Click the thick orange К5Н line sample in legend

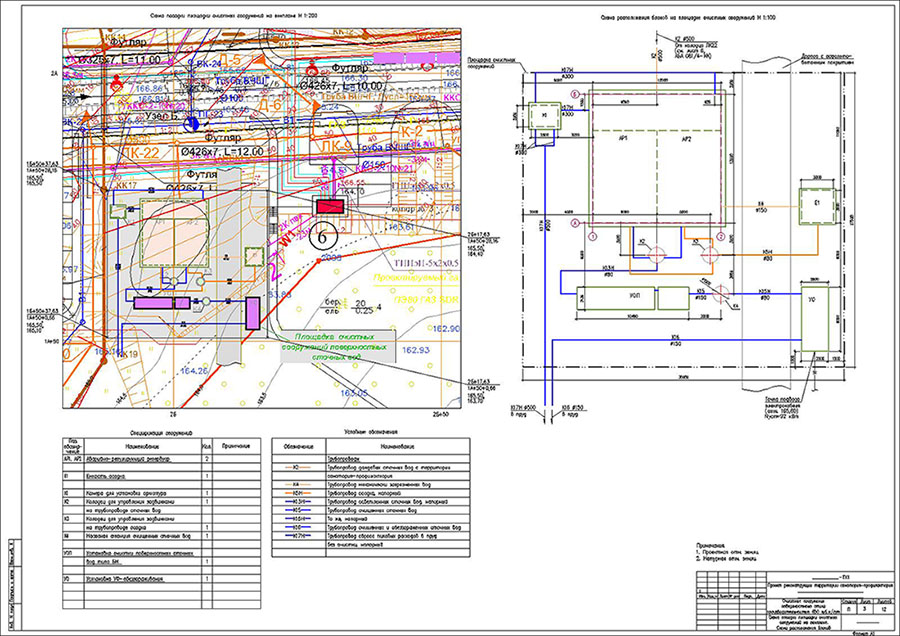coord(298,493)
